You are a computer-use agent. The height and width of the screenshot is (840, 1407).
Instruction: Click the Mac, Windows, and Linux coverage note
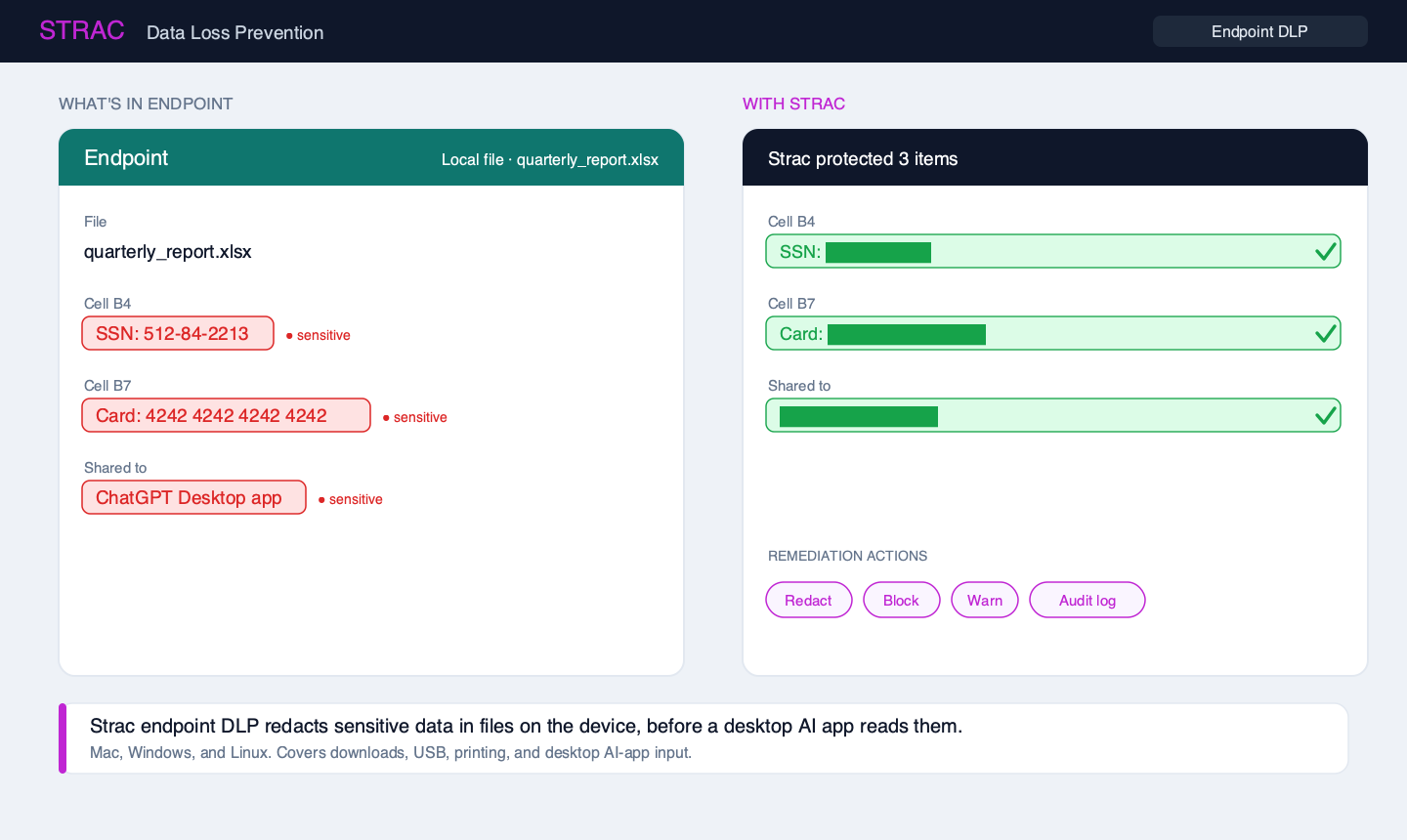tap(391, 752)
